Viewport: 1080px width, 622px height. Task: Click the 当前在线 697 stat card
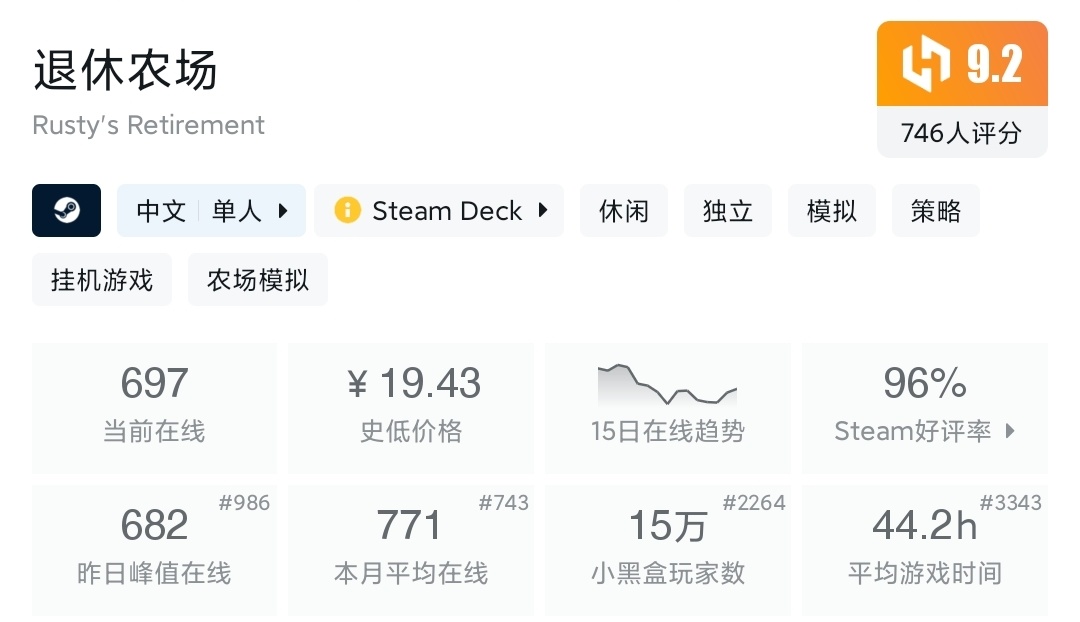pos(154,407)
